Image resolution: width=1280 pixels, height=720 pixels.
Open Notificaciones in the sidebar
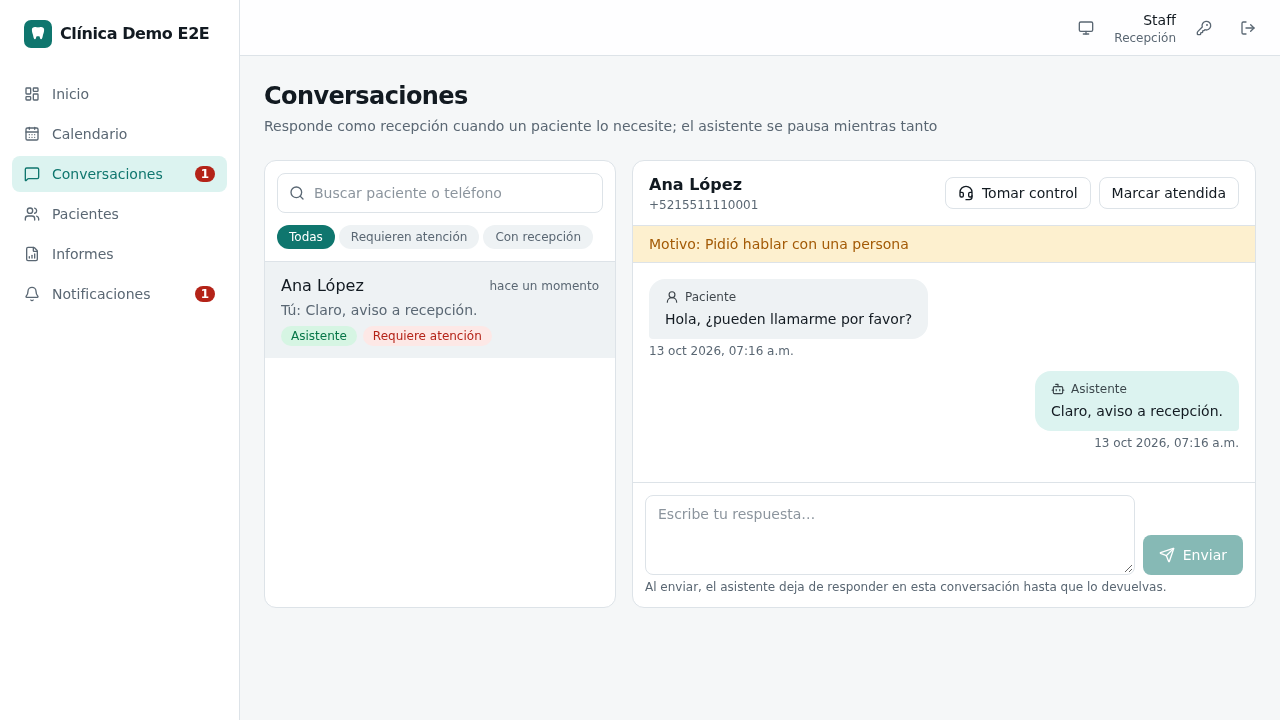119,294
